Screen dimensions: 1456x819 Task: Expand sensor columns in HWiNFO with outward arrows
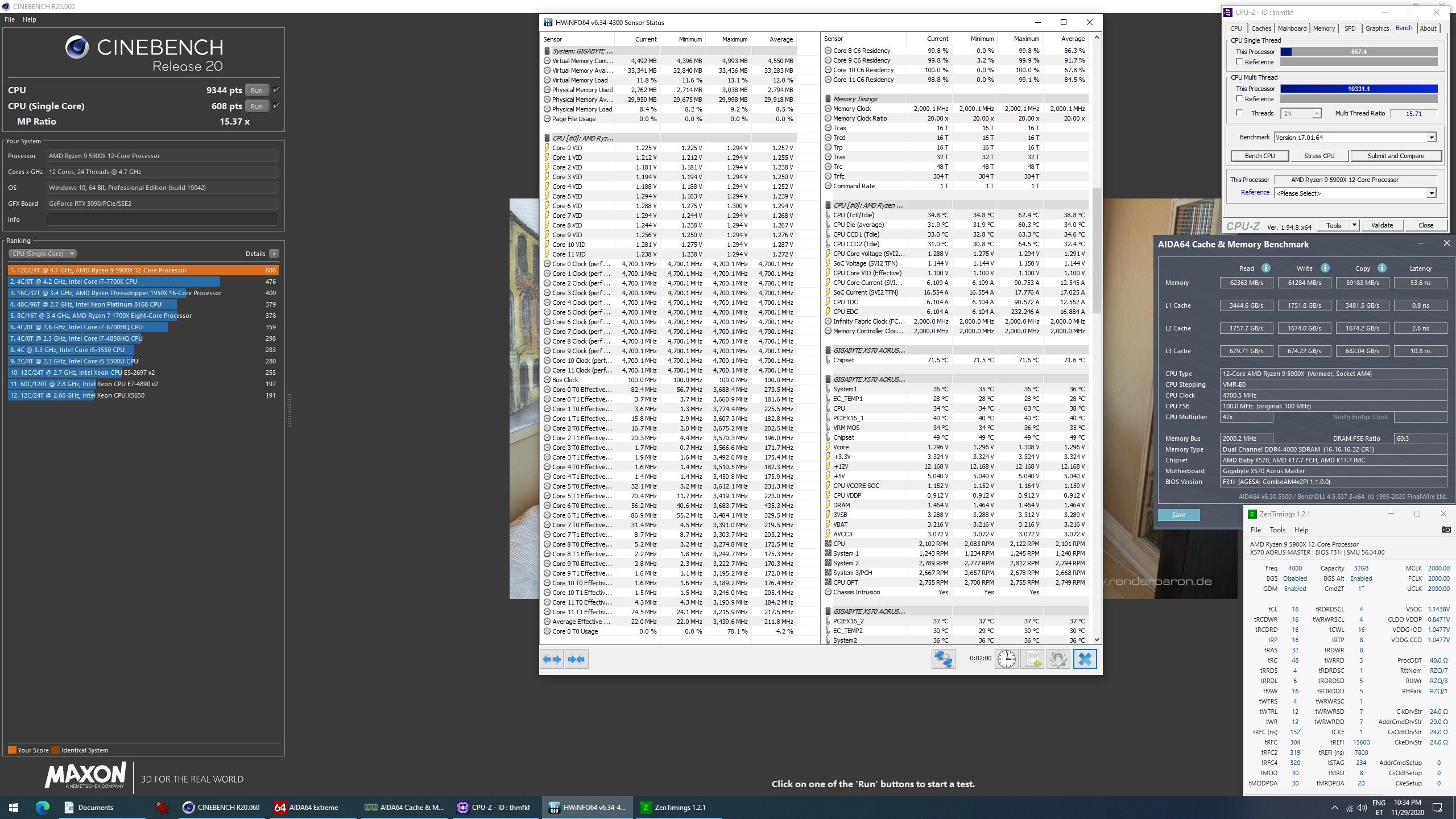552,659
